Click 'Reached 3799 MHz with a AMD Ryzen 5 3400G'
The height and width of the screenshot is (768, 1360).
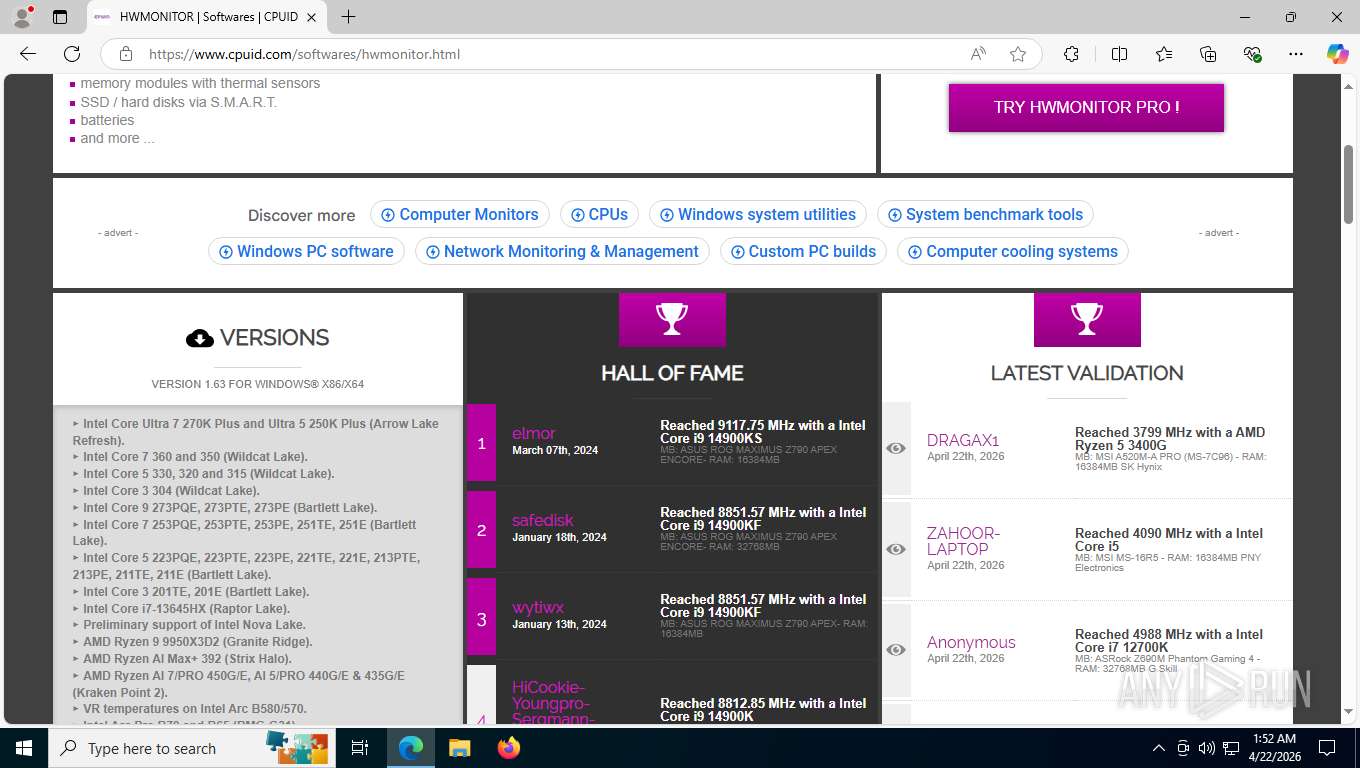(1170, 439)
